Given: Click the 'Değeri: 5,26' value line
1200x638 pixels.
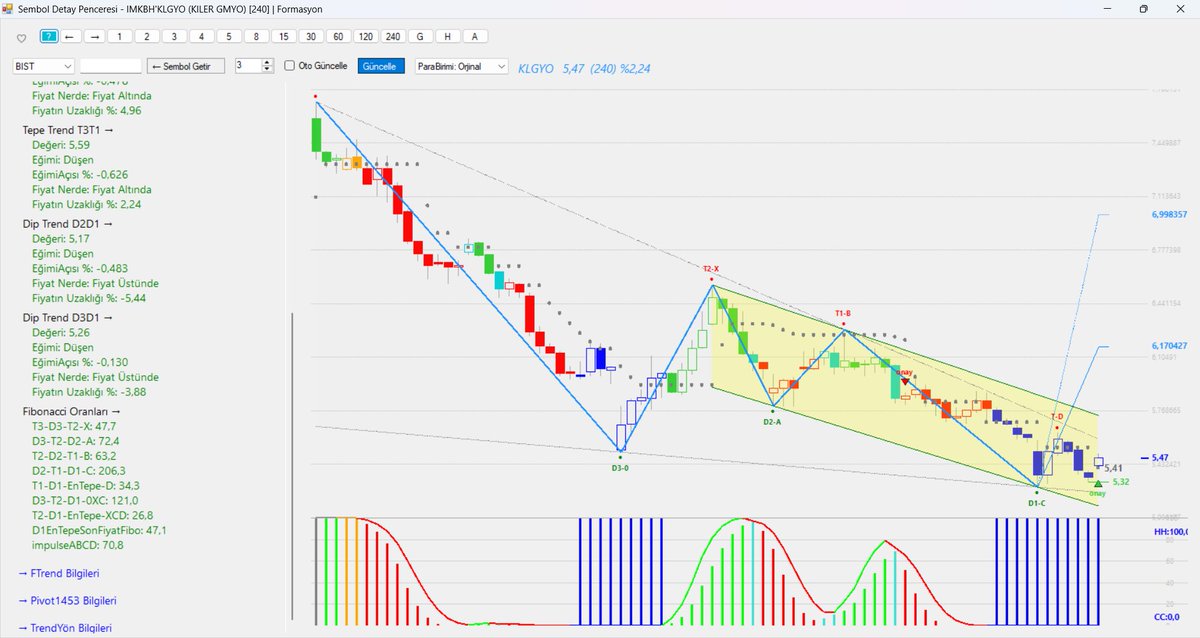Looking at the screenshot, I should [61, 333].
